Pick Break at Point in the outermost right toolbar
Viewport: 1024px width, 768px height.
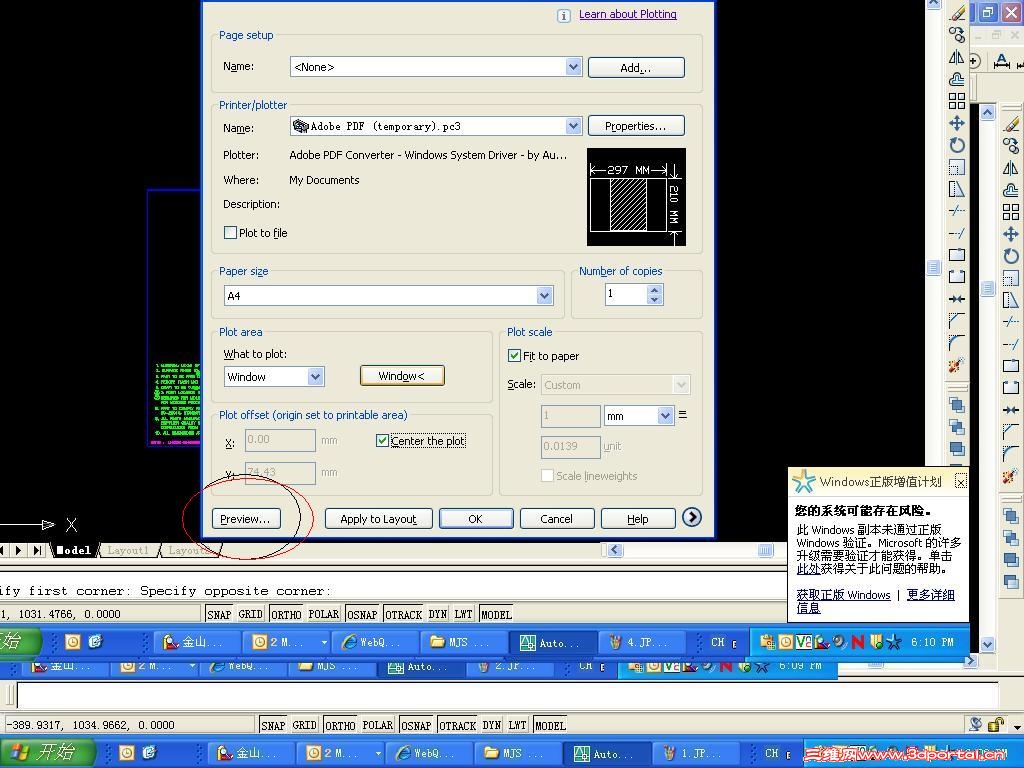pyautogui.click(x=1011, y=366)
